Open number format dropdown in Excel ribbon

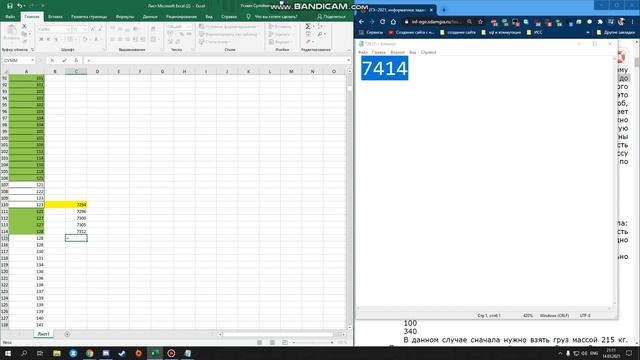pyautogui.click(x=189, y=27)
